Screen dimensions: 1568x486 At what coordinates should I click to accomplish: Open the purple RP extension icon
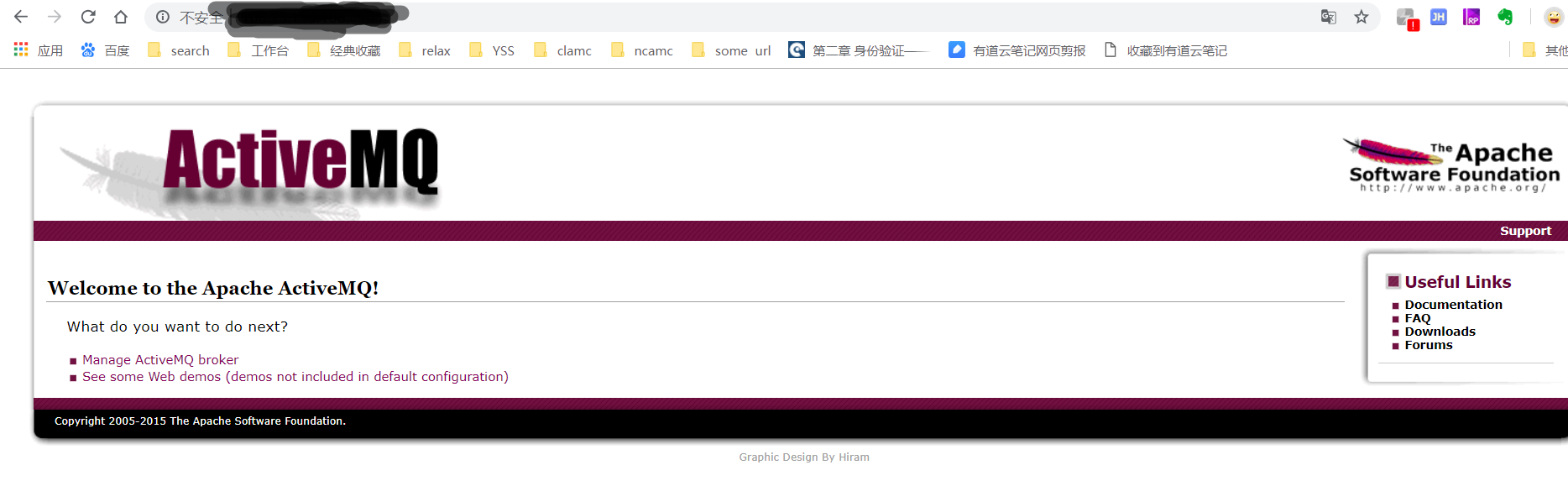point(1471,17)
